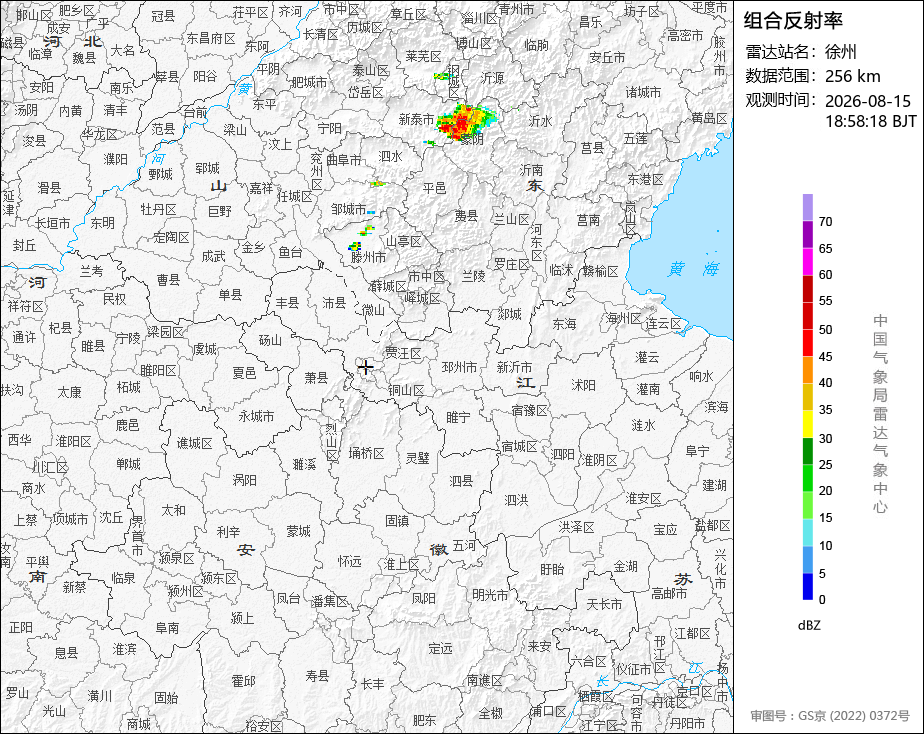Select the blue 0 dBZ legend color
Image resolution: width=924 pixels, height=734 pixels.
point(807,587)
